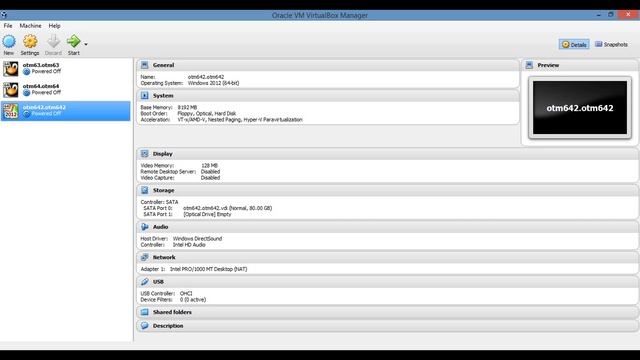Click the New virtual machine icon
This screenshot has height=360, width=640.
click(x=9, y=41)
